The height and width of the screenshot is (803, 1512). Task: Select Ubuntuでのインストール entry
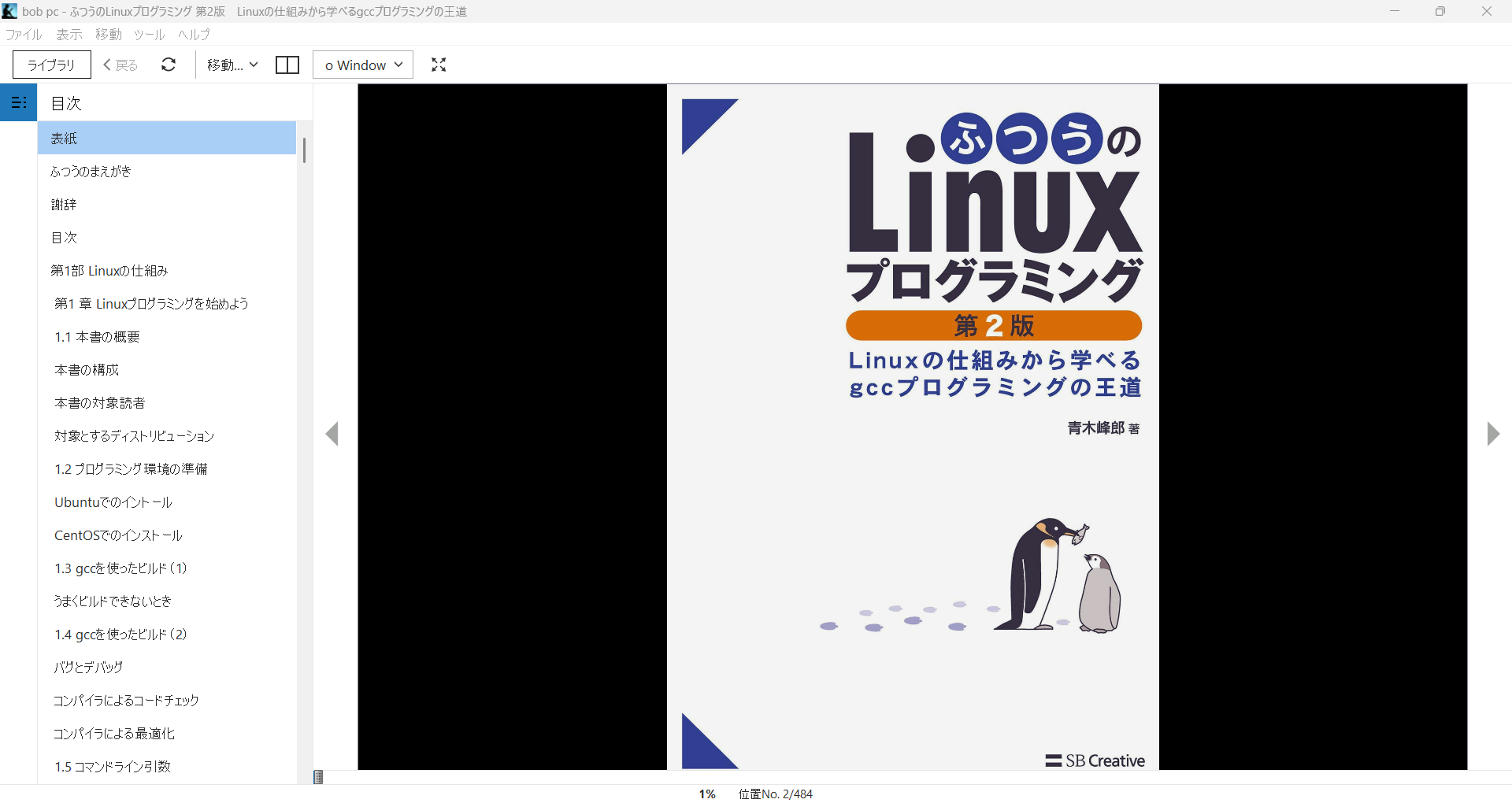[x=167, y=501]
